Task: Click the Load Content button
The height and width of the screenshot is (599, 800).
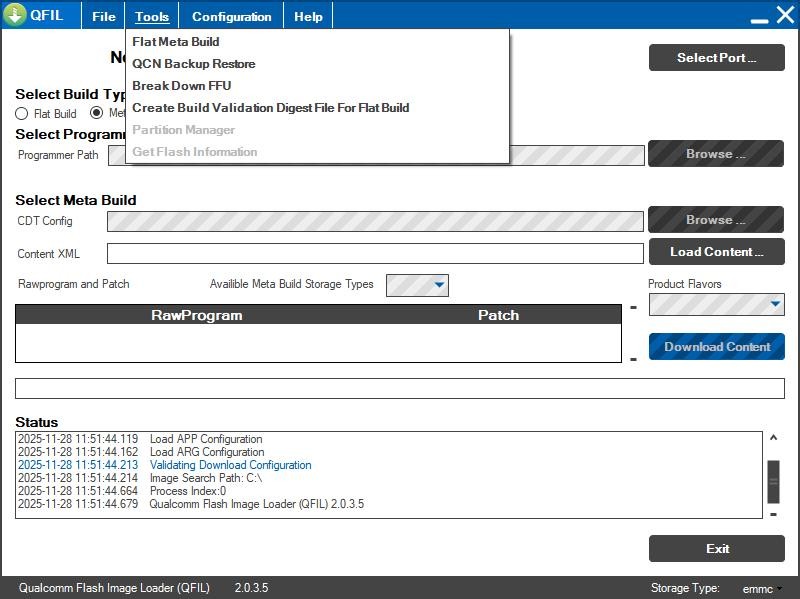Action: pos(716,252)
